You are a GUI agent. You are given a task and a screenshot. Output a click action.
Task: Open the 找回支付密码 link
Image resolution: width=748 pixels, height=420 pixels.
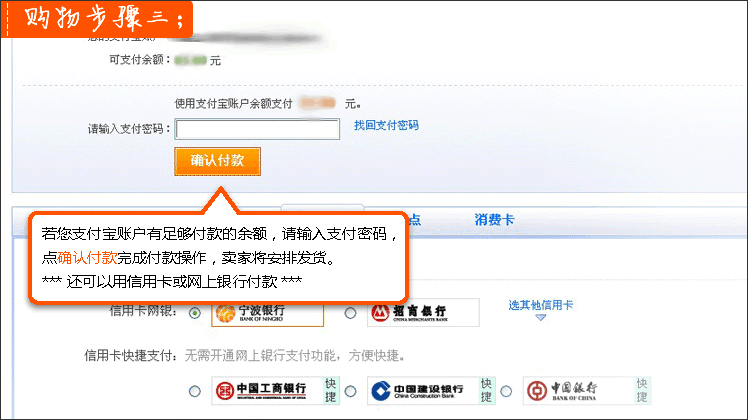[x=386, y=126]
